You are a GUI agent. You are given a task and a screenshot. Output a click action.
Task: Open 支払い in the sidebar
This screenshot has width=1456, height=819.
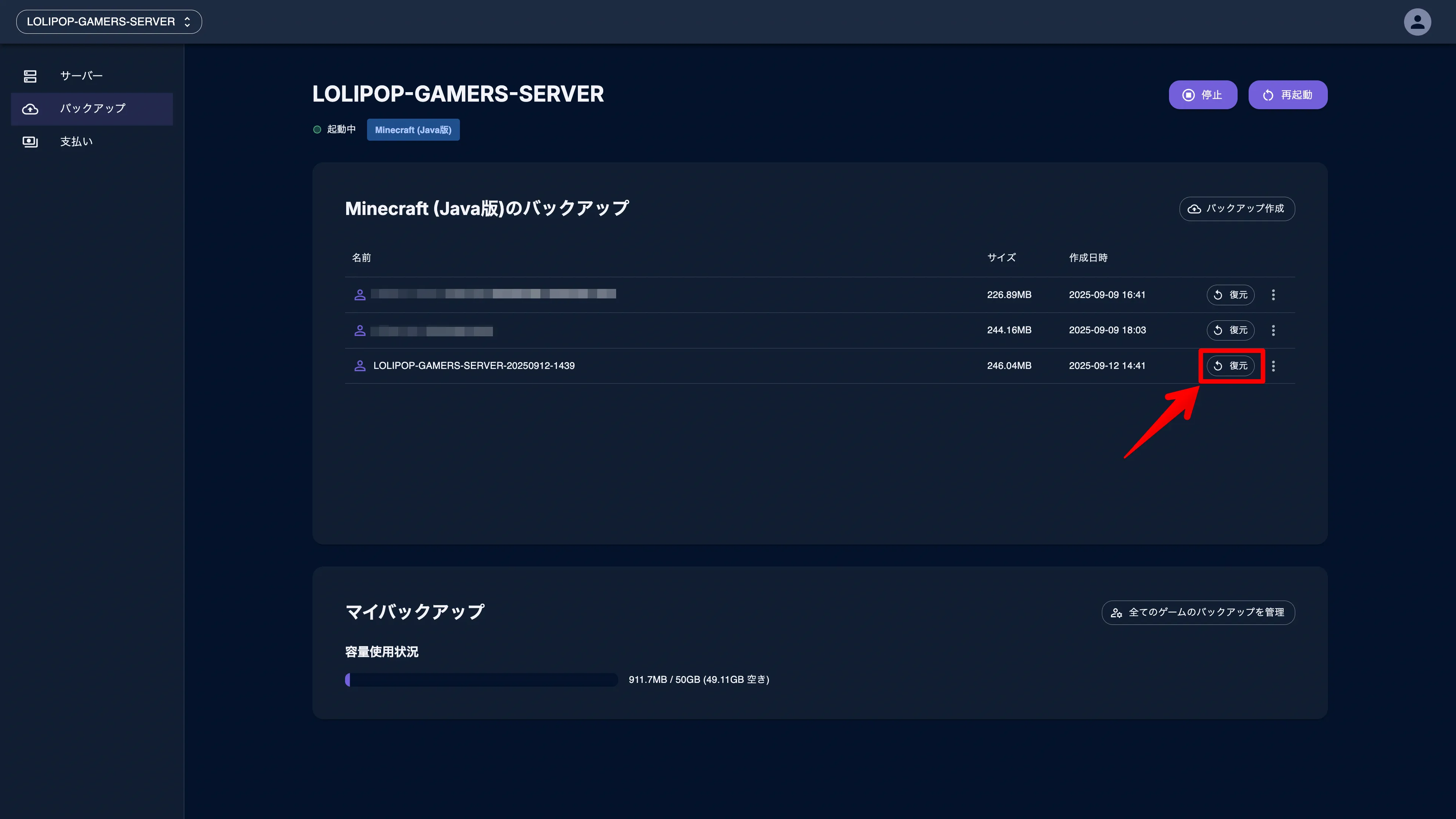(x=76, y=141)
